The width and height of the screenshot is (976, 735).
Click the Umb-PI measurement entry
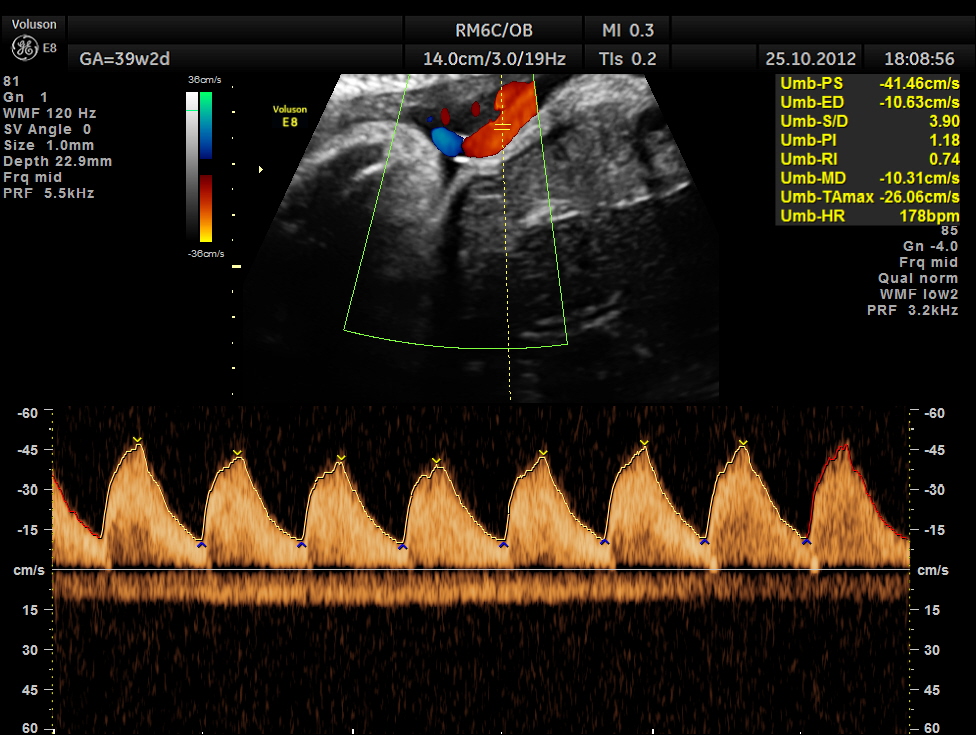[x=868, y=140]
